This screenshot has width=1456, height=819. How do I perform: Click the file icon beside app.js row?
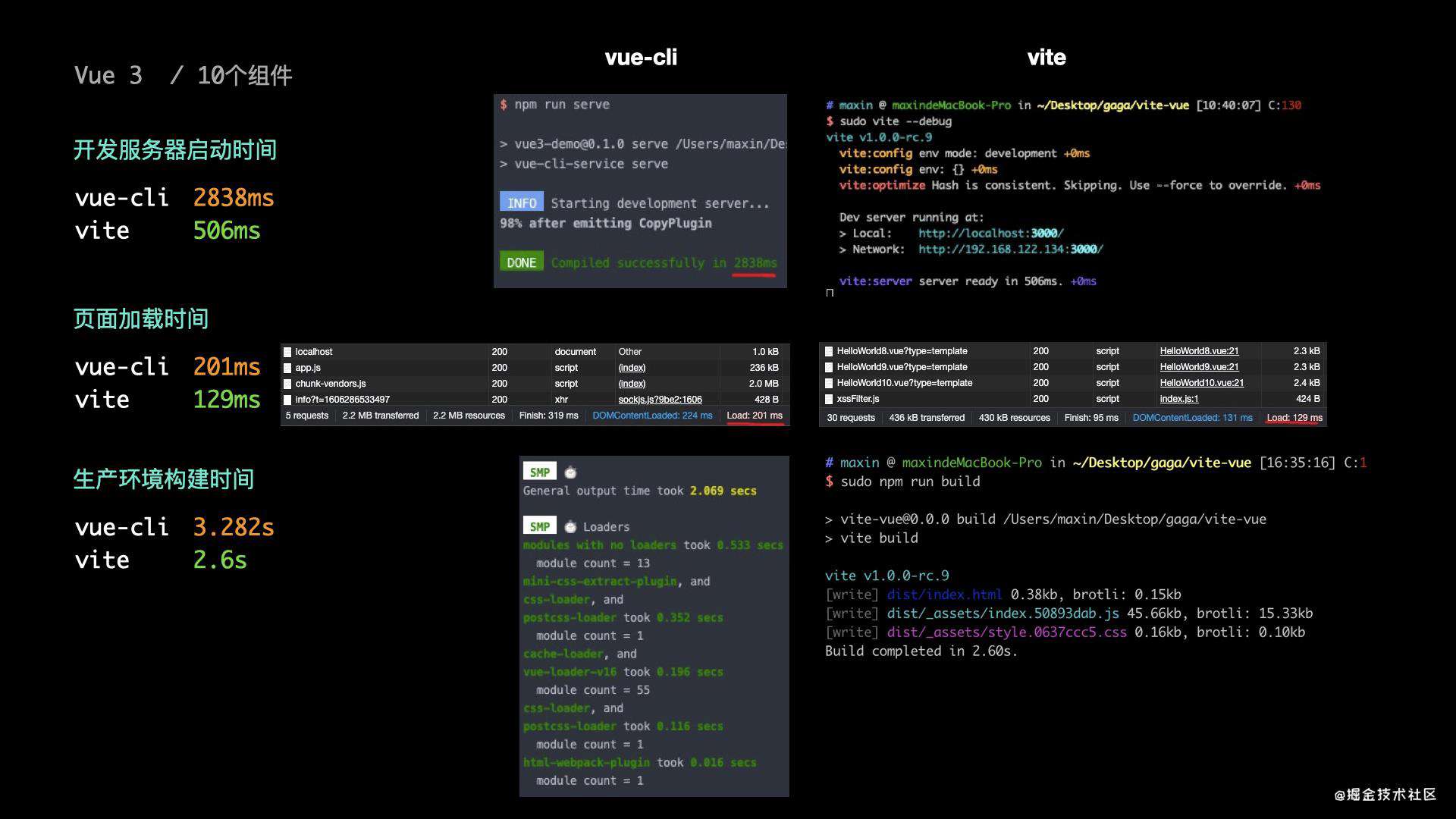pos(287,368)
